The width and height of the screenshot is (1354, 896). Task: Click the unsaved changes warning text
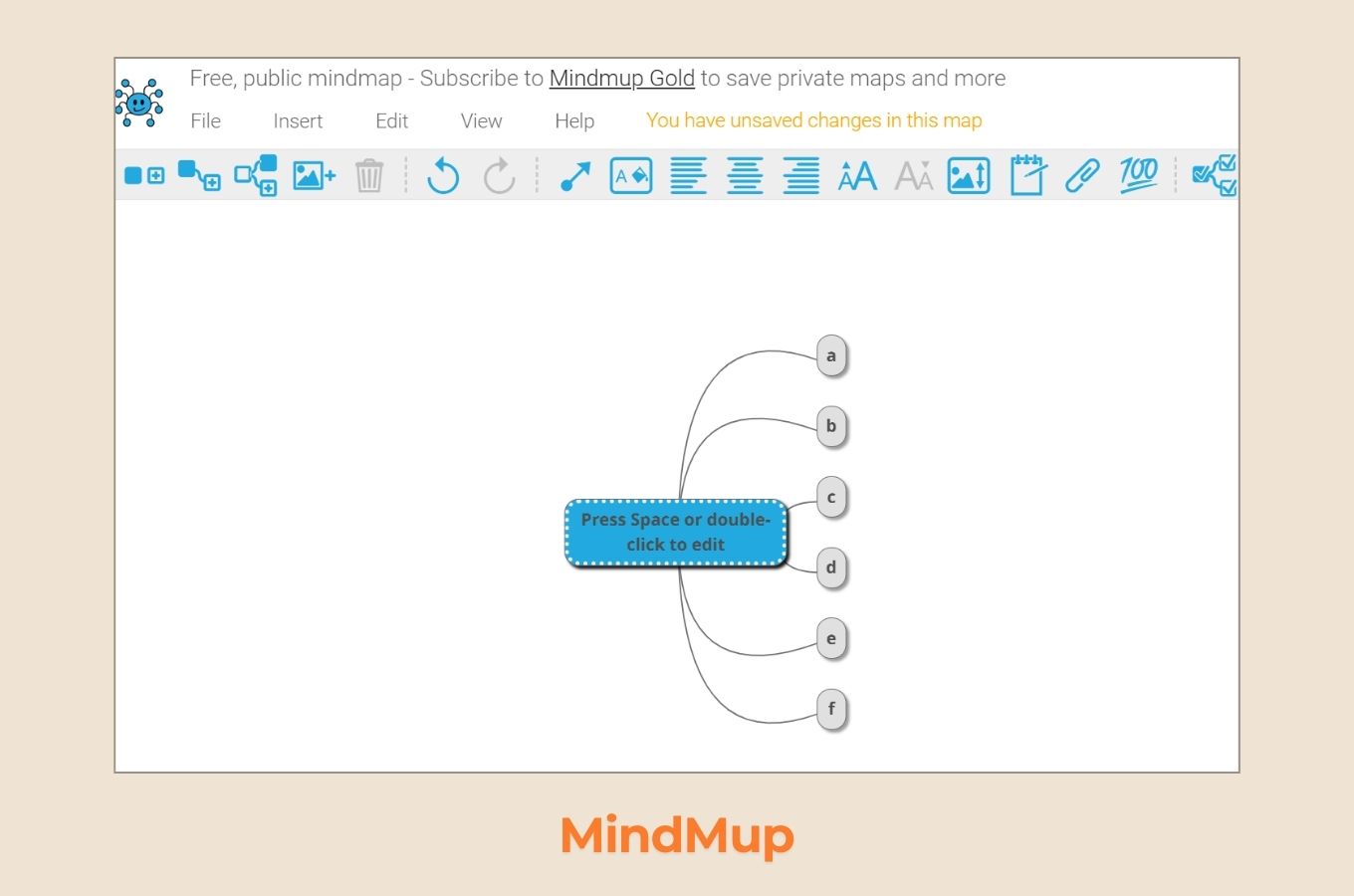[813, 120]
